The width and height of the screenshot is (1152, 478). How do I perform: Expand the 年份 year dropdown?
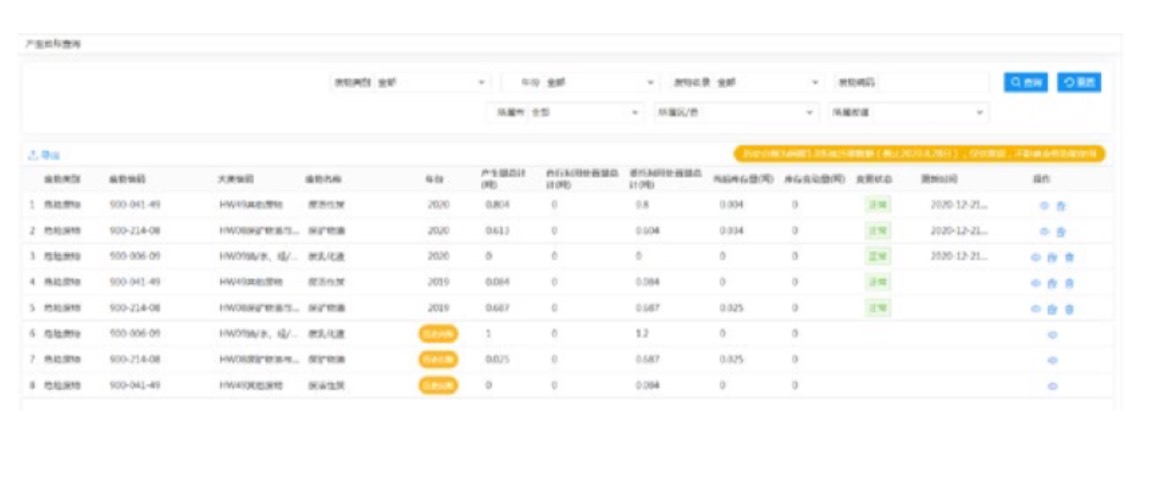point(580,83)
